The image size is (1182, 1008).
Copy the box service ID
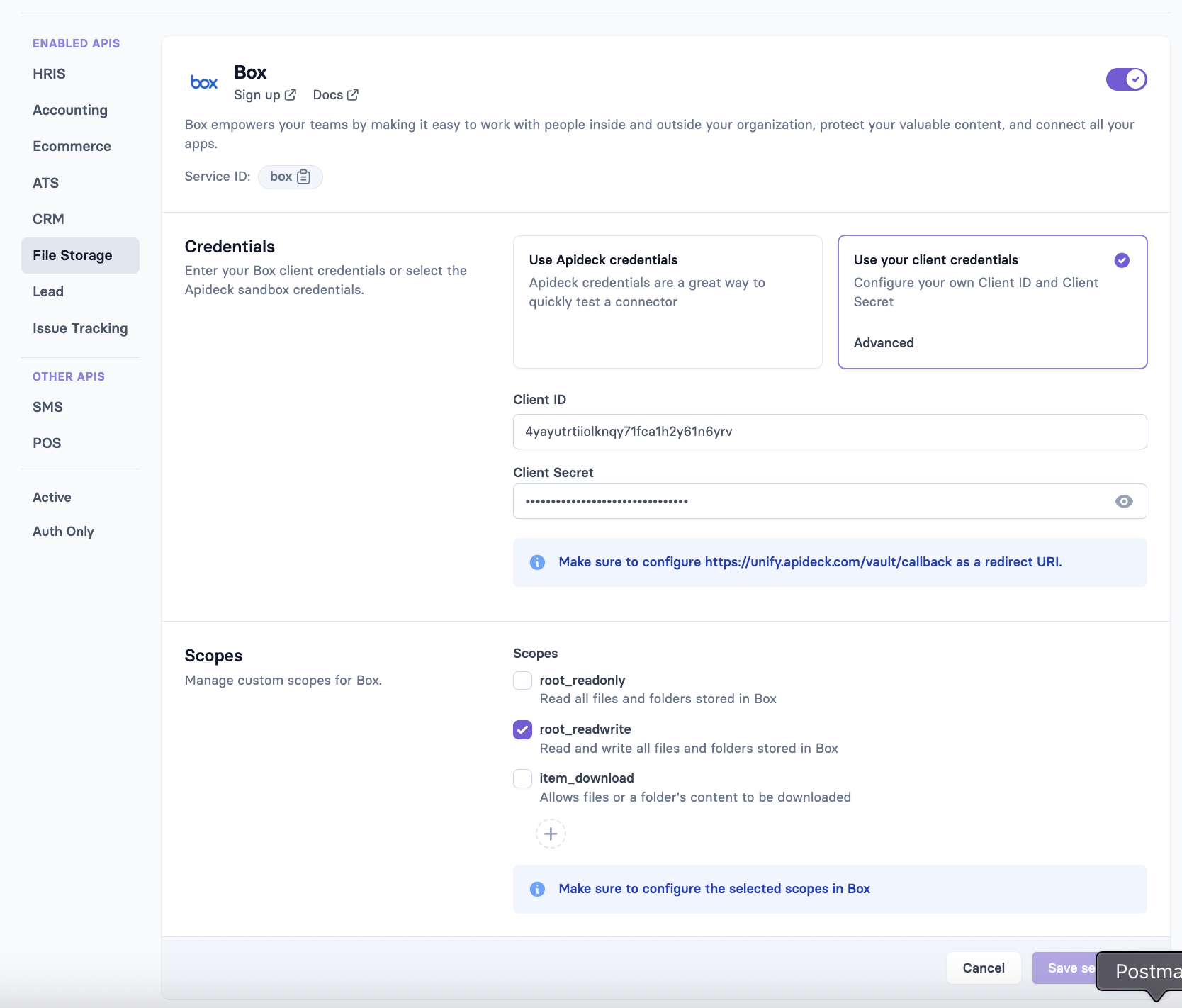coord(304,177)
